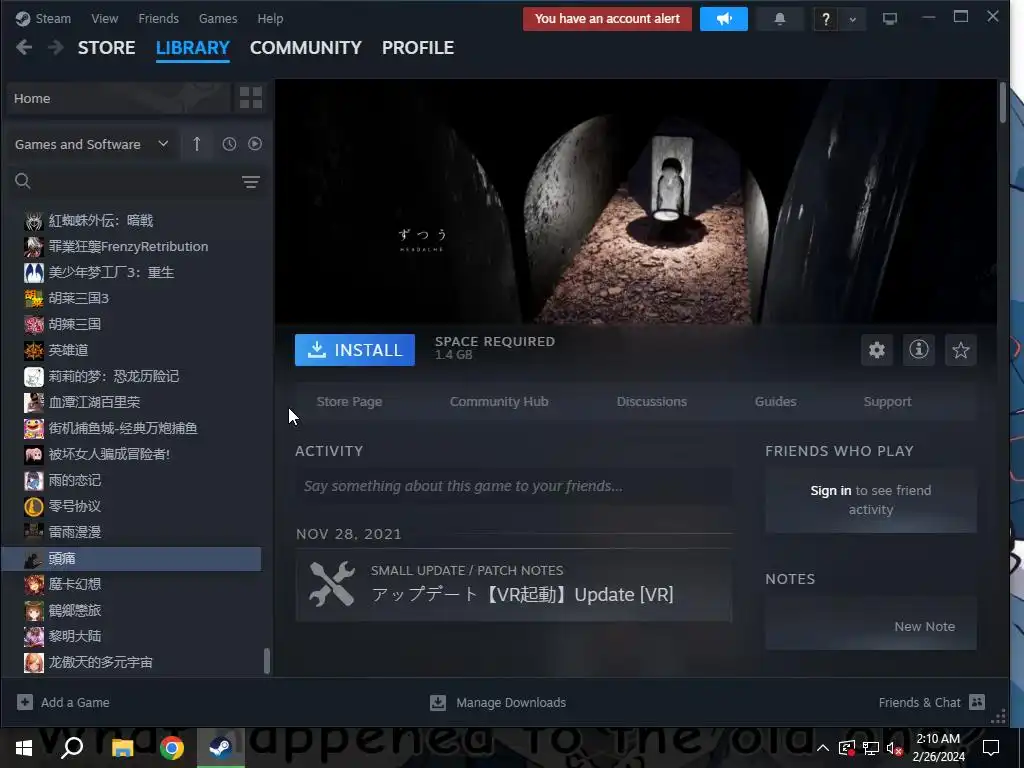Open Windows taskbar search
Image resolution: width=1024 pixels, height=768 pixels.
[x=72, y=748]
